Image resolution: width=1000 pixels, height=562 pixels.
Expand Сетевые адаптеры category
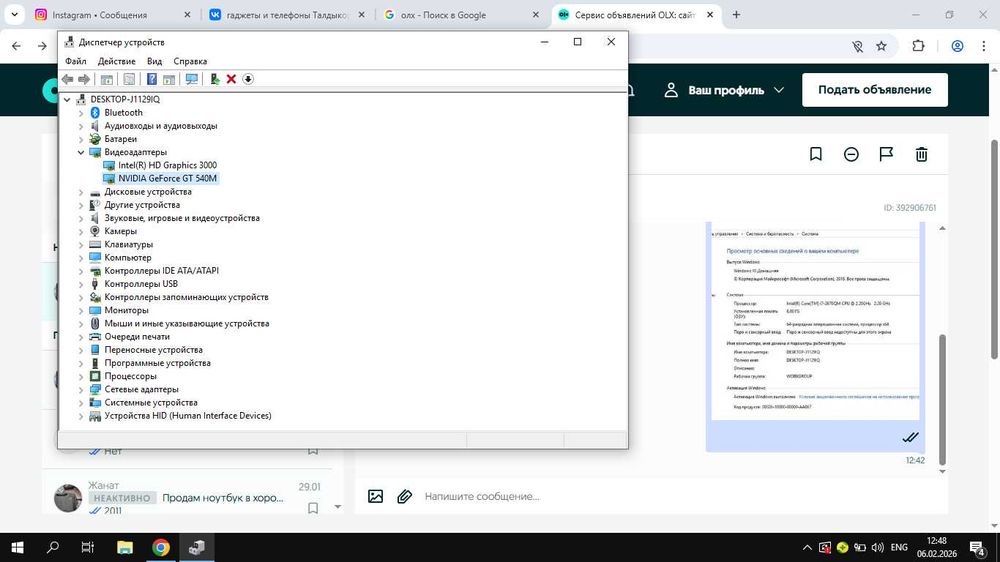tap(81, 390)
